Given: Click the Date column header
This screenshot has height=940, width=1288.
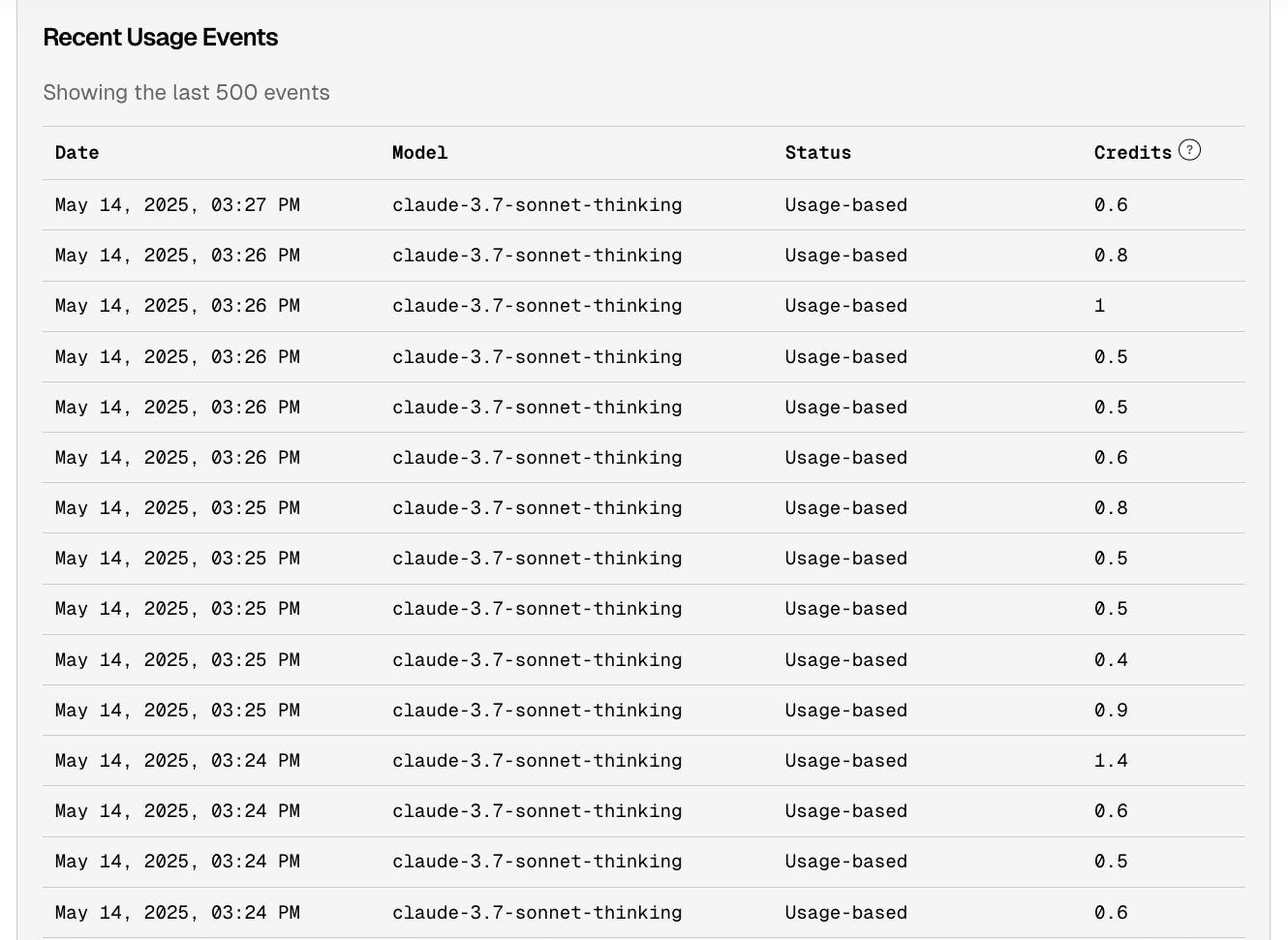Looking at the screenshot, I should point(77,153).
